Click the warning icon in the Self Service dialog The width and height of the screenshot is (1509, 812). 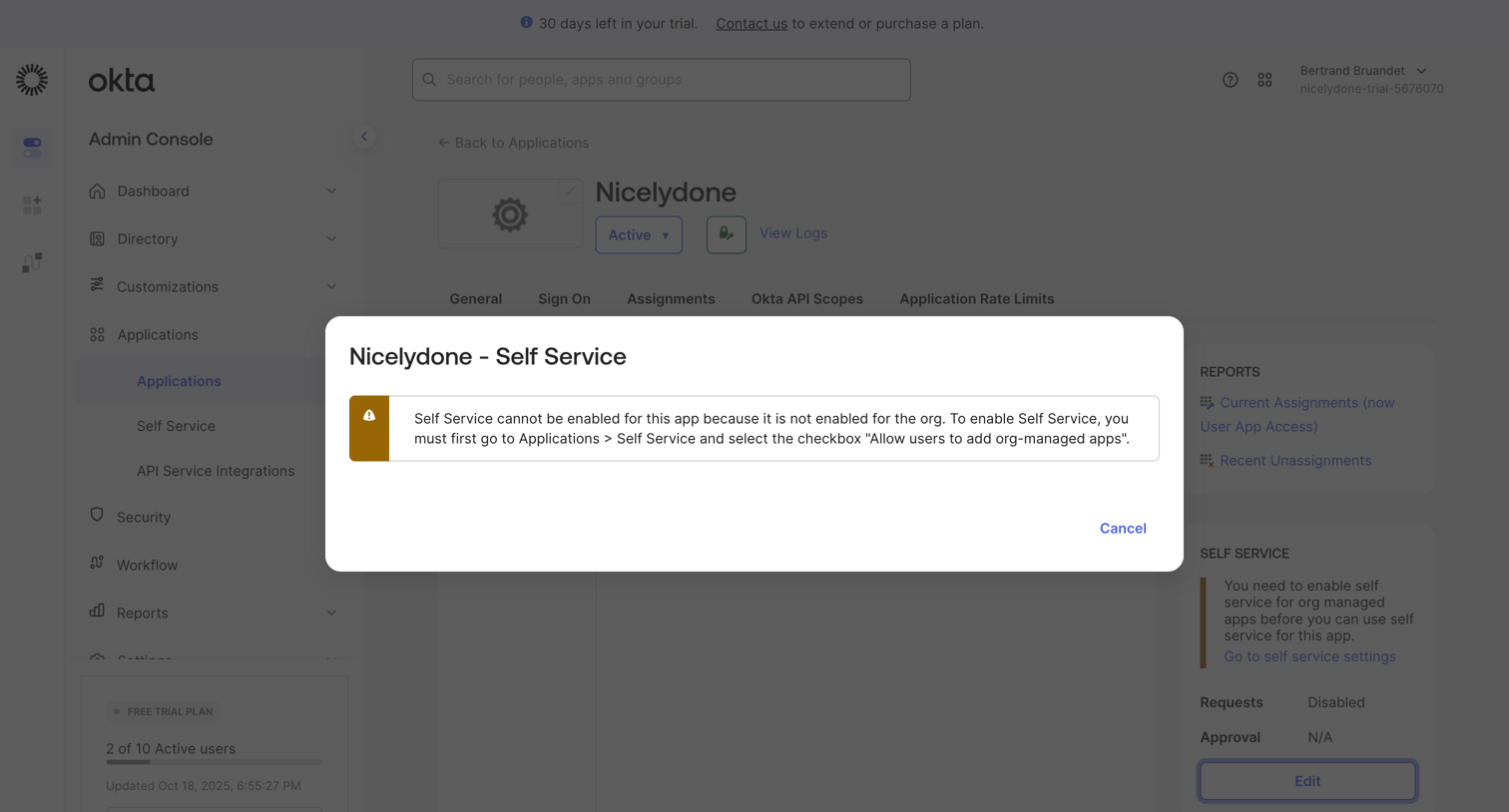(x=369, y=416)
